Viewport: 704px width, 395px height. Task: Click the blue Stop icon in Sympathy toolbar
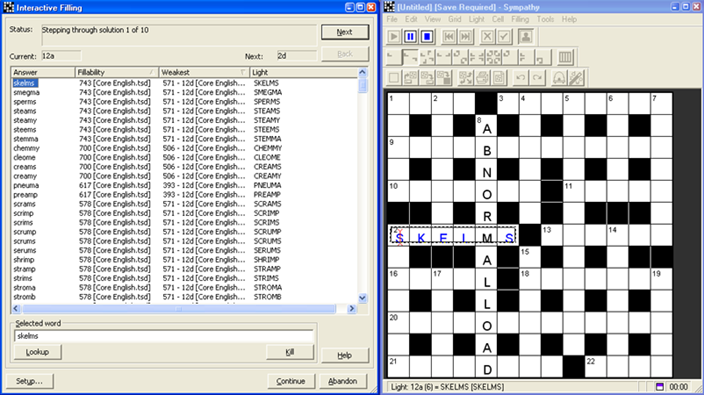tap(427, 36)
